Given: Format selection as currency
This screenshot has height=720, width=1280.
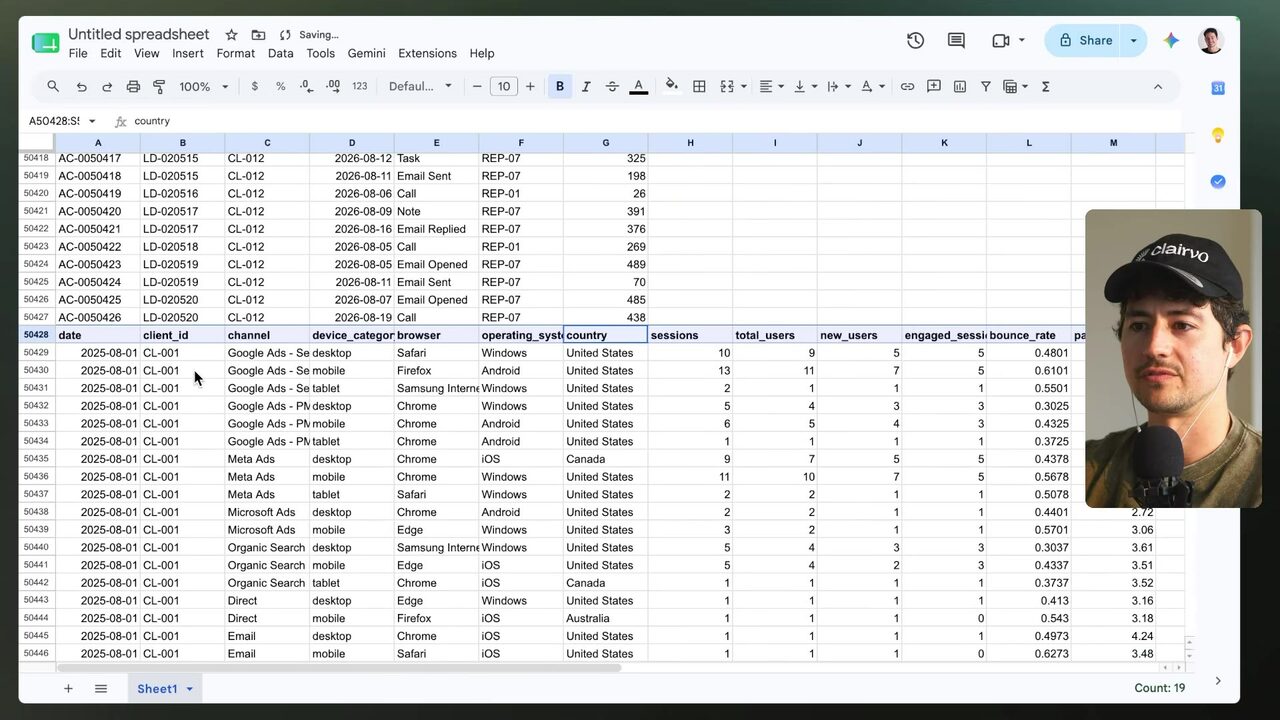Looking at the screenshot, I should pos(255,87).
